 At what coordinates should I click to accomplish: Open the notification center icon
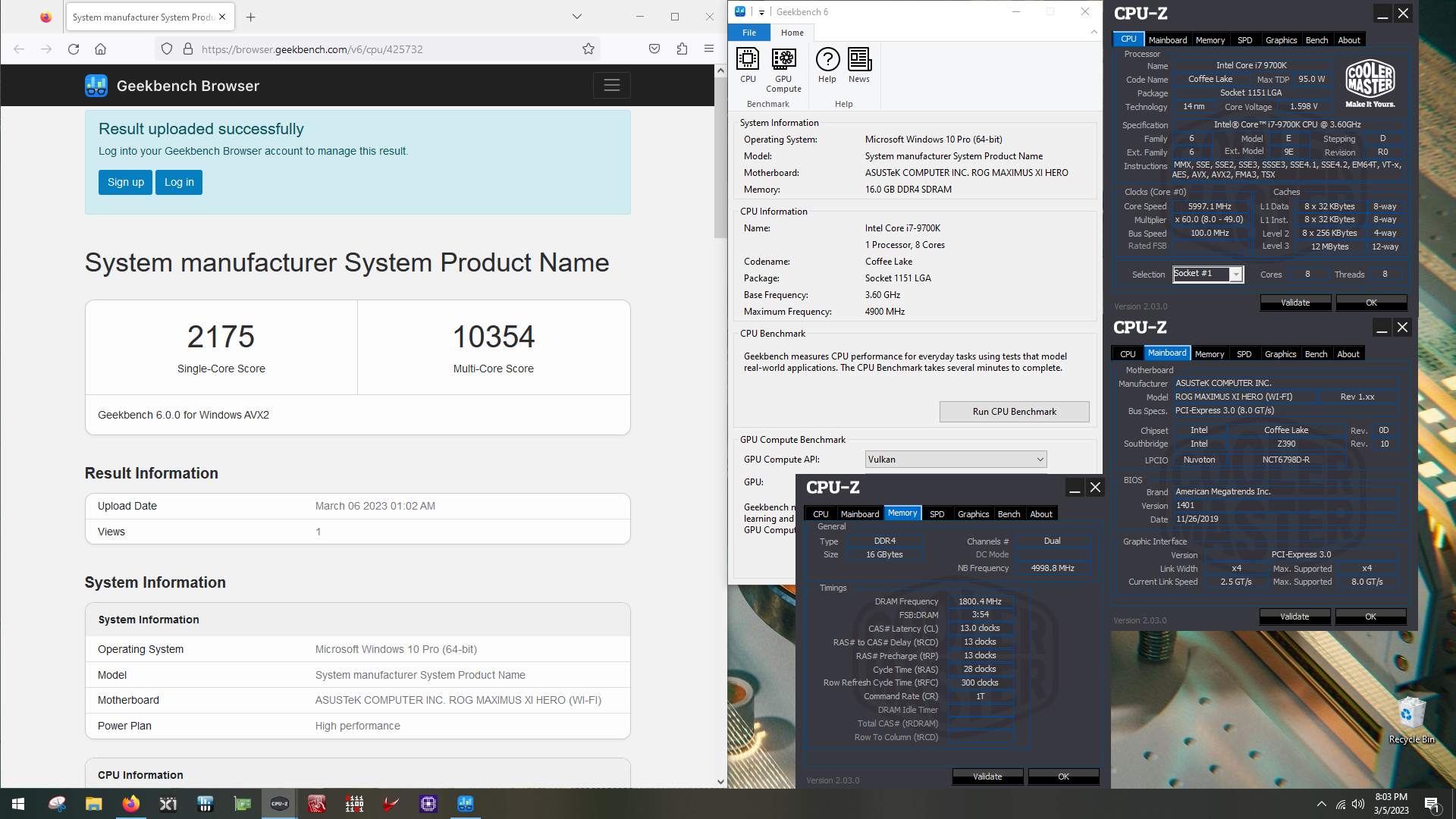pos(1432,804)
